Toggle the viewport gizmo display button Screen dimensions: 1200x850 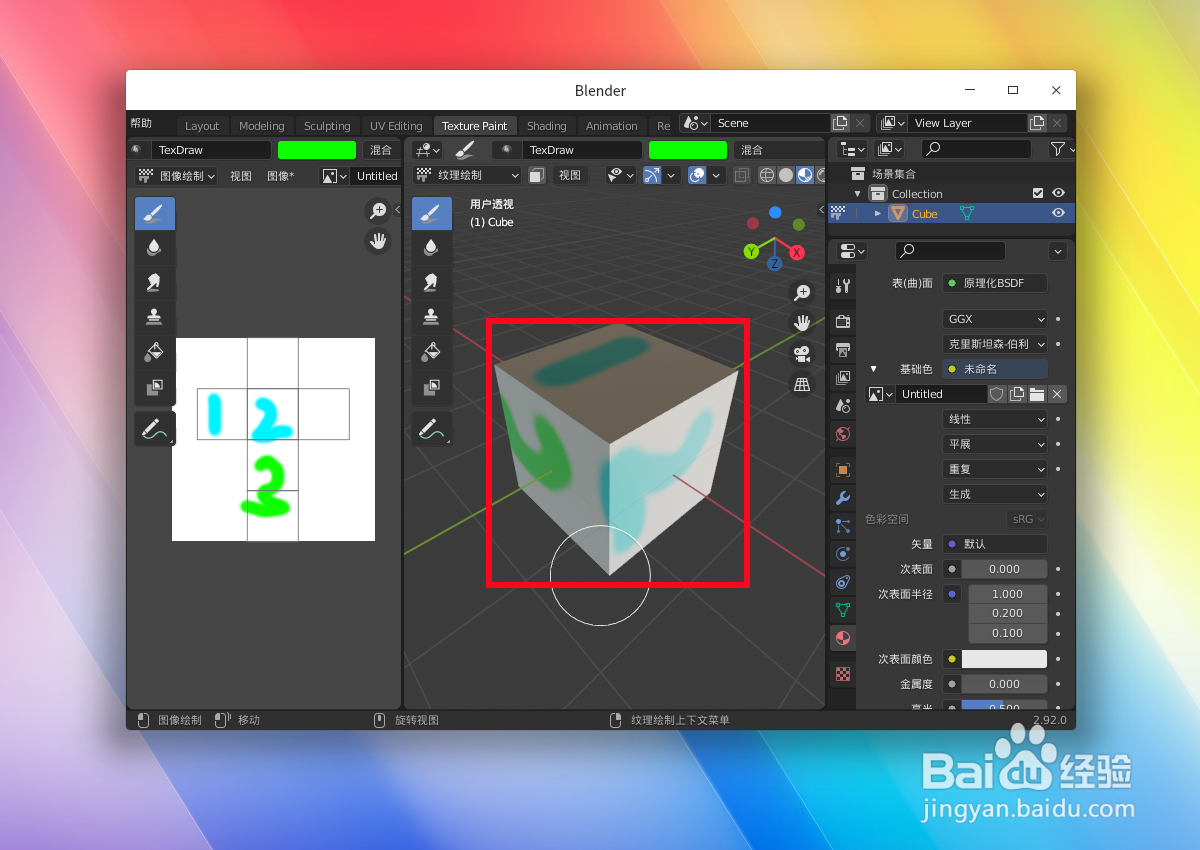652,175
